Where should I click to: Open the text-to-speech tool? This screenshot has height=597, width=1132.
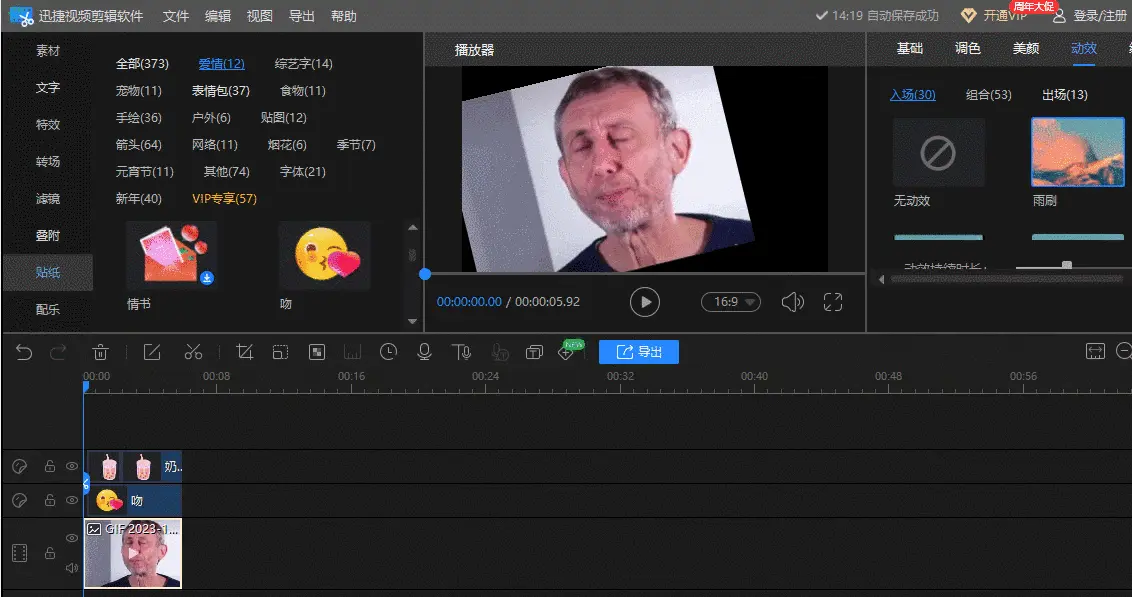[x=461, y=352]
